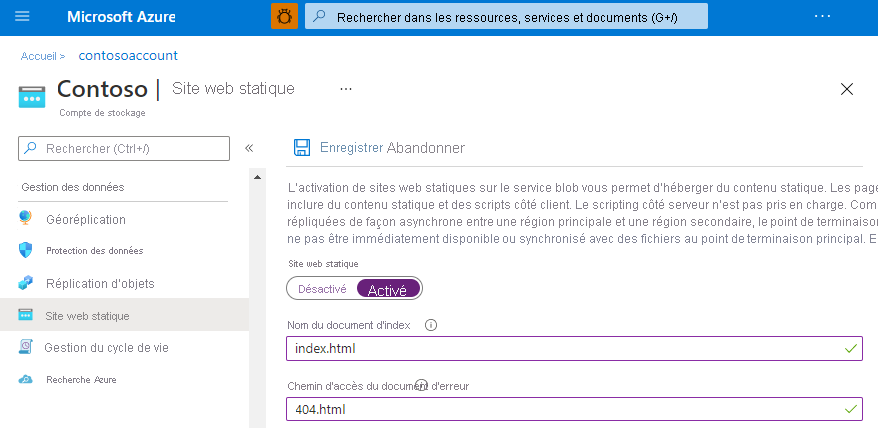Image resolution: width=878 pixels, height=428 pixels.
Task: Focus the sidebar Rechercher (Ctrl+/) field
Action: [x=124, y=148]
